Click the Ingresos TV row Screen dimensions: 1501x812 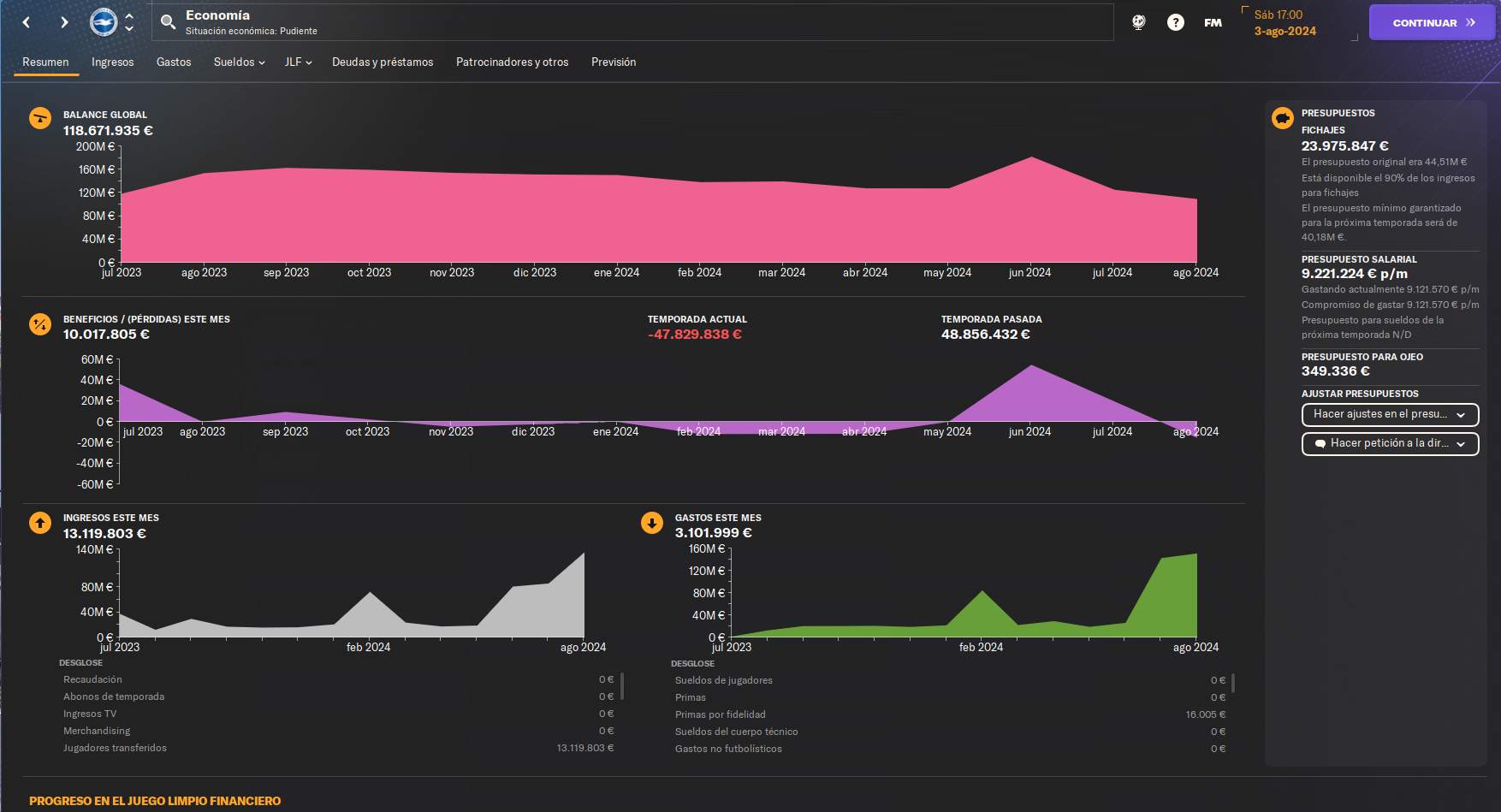point(338,714)
